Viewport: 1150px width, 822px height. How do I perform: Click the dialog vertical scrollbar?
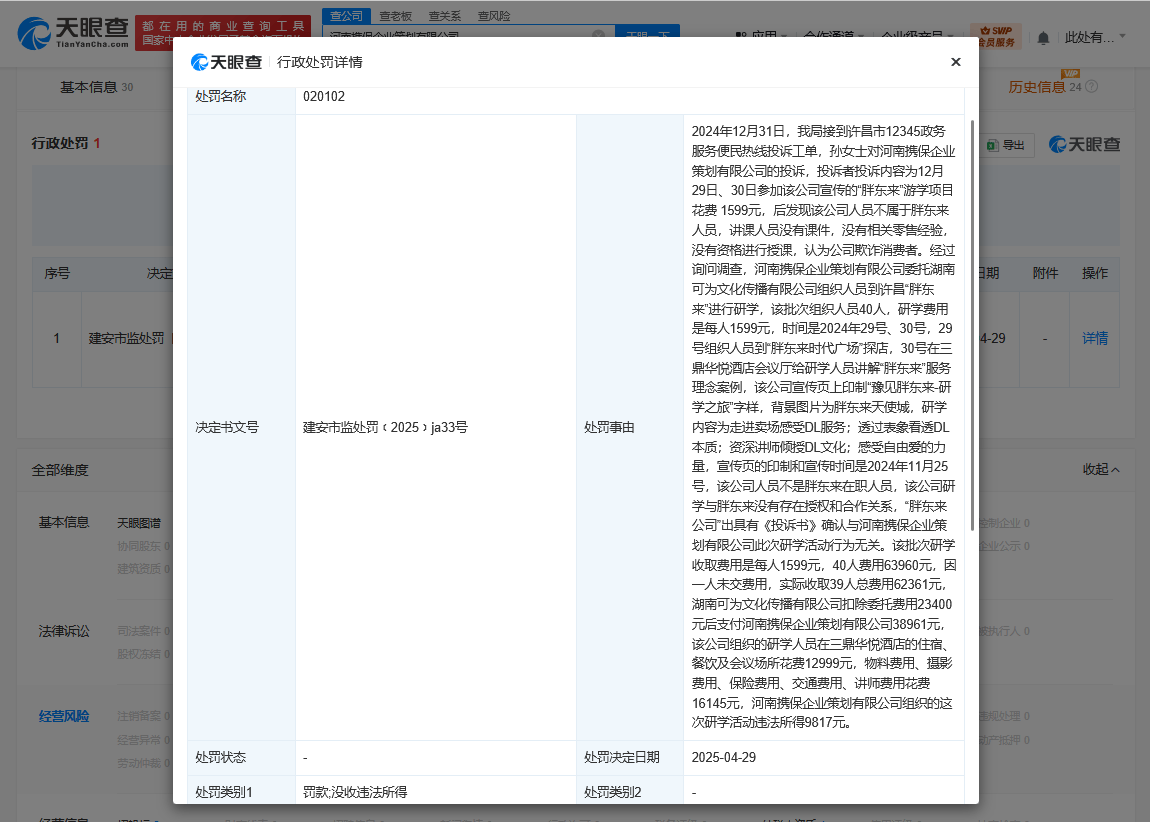[x=973, y=325]
